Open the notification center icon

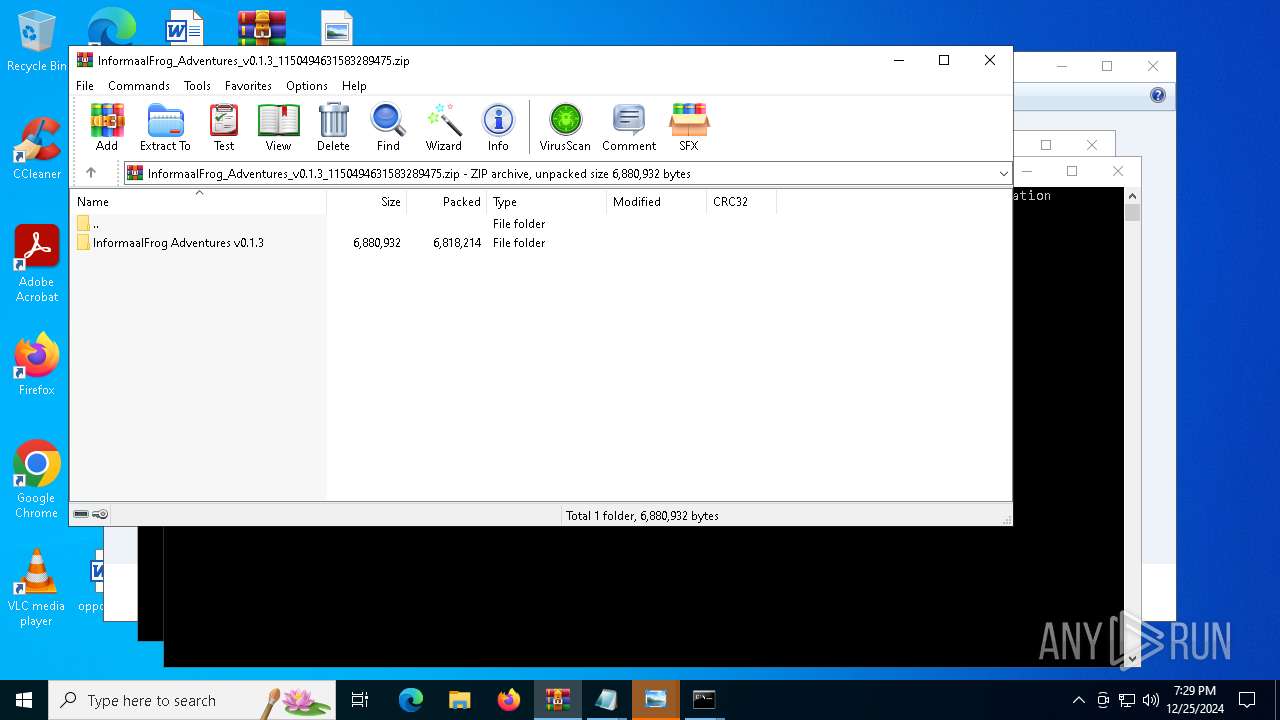[x=1247, y=700]
